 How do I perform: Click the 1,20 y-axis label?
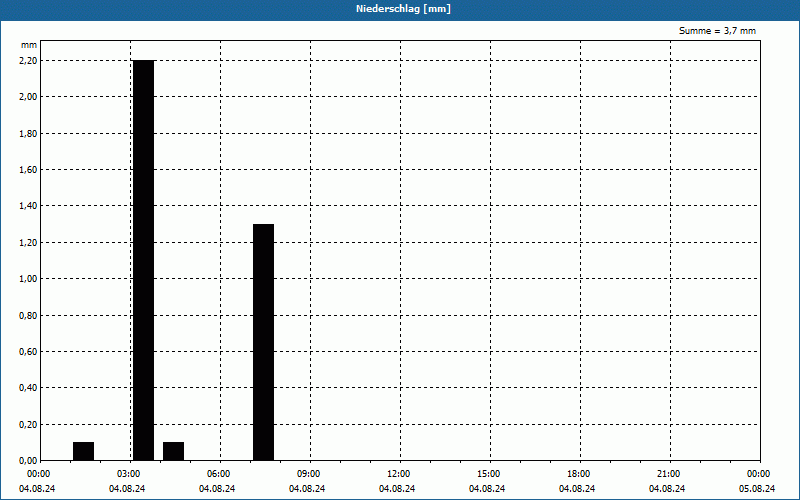click(29, 243)
